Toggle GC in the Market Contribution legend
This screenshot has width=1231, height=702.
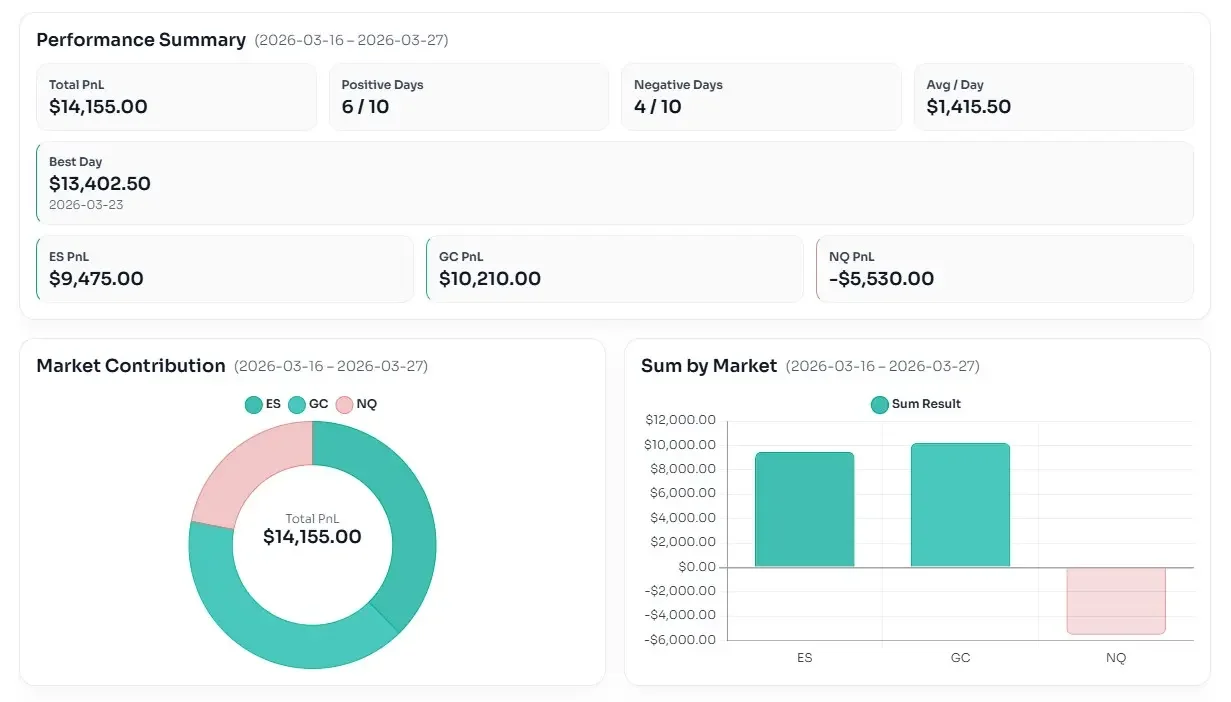tap(309, 404)
